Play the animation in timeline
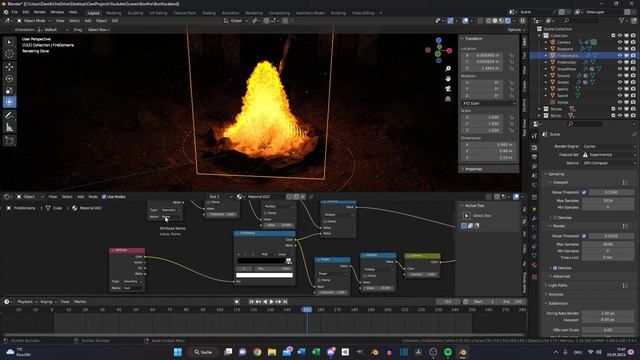640x360 pixels. [x=271, y=302]
